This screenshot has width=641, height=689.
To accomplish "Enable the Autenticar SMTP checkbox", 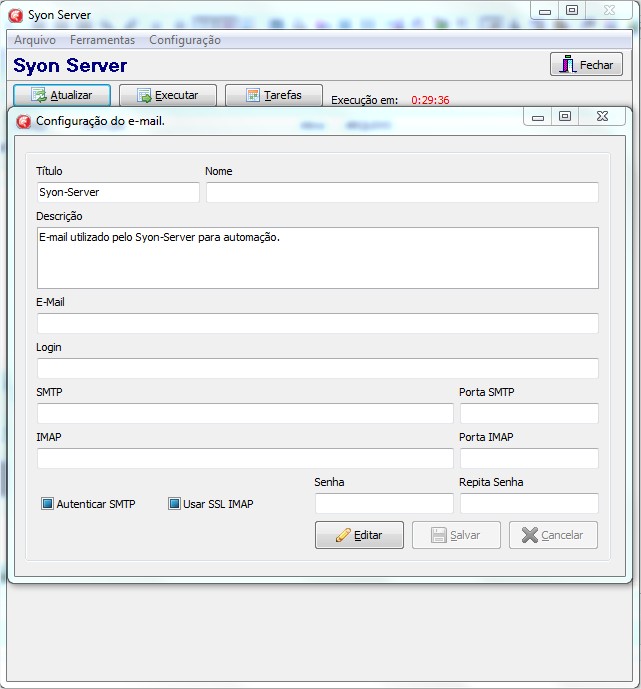I will 47,504.
